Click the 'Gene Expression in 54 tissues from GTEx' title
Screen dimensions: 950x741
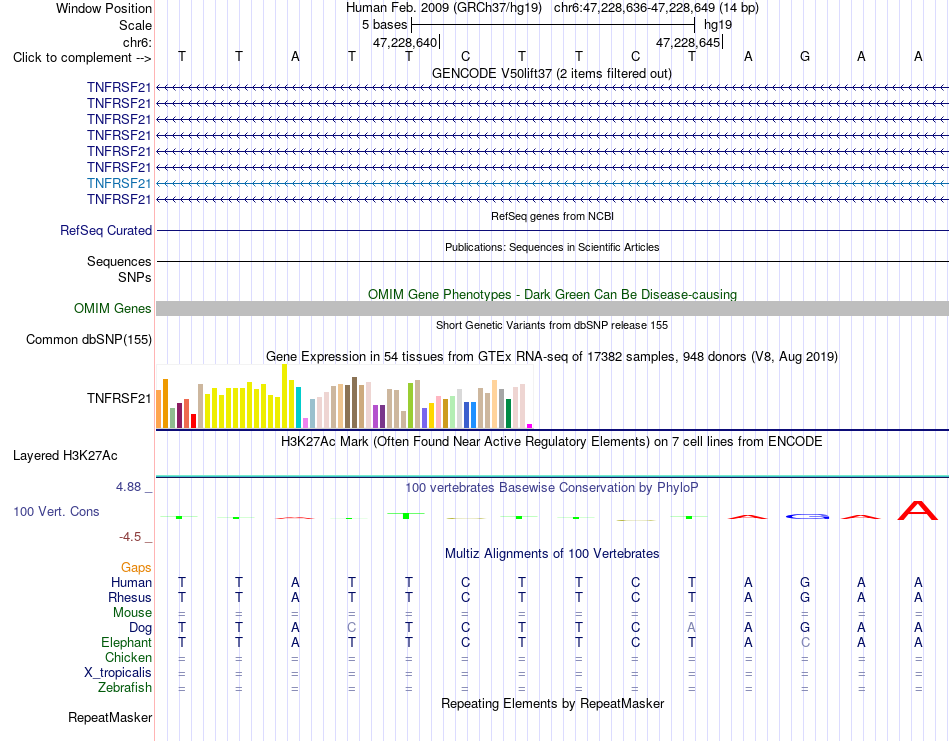552,356
